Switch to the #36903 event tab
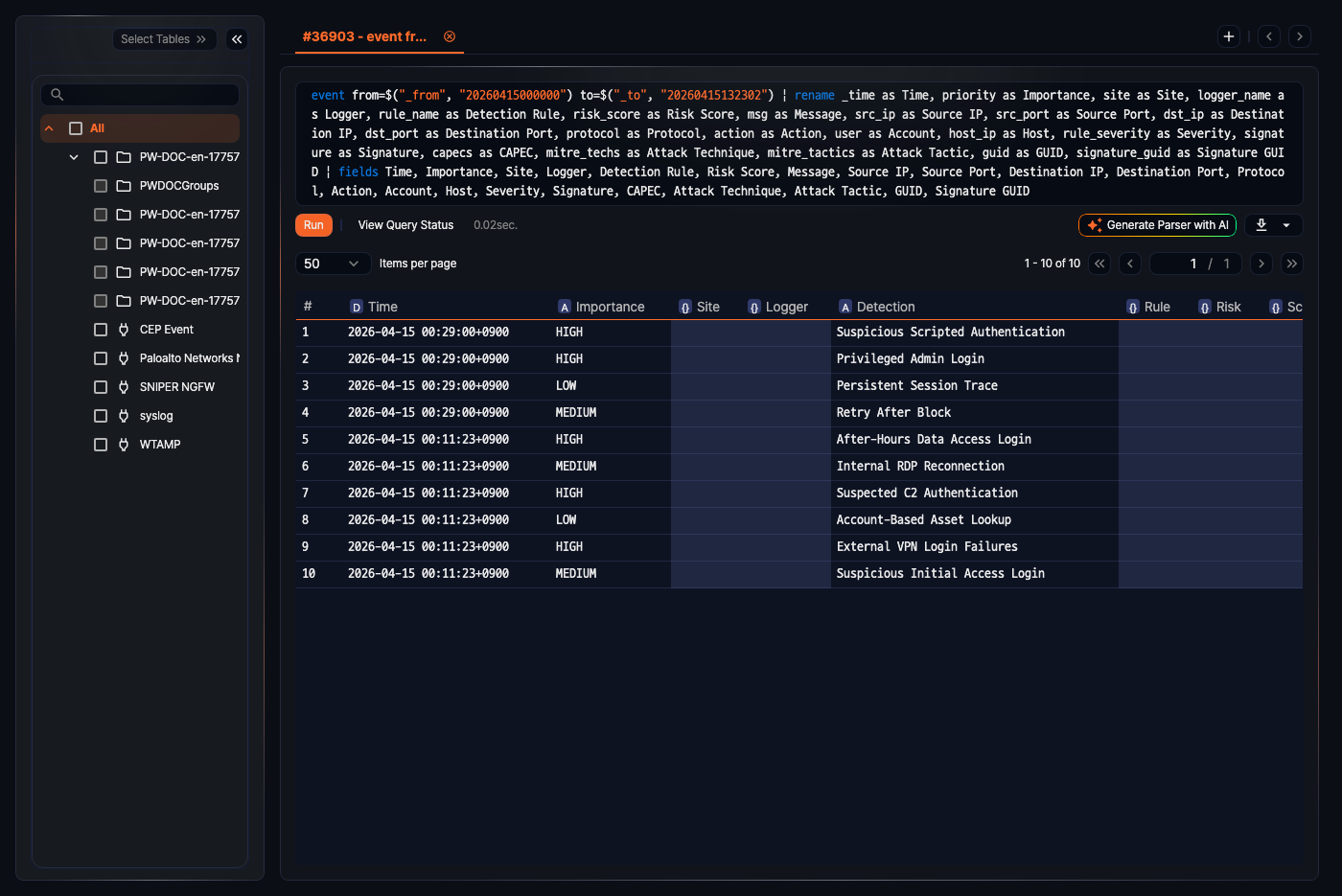1342x896 pixels. [x=364, y=36]
